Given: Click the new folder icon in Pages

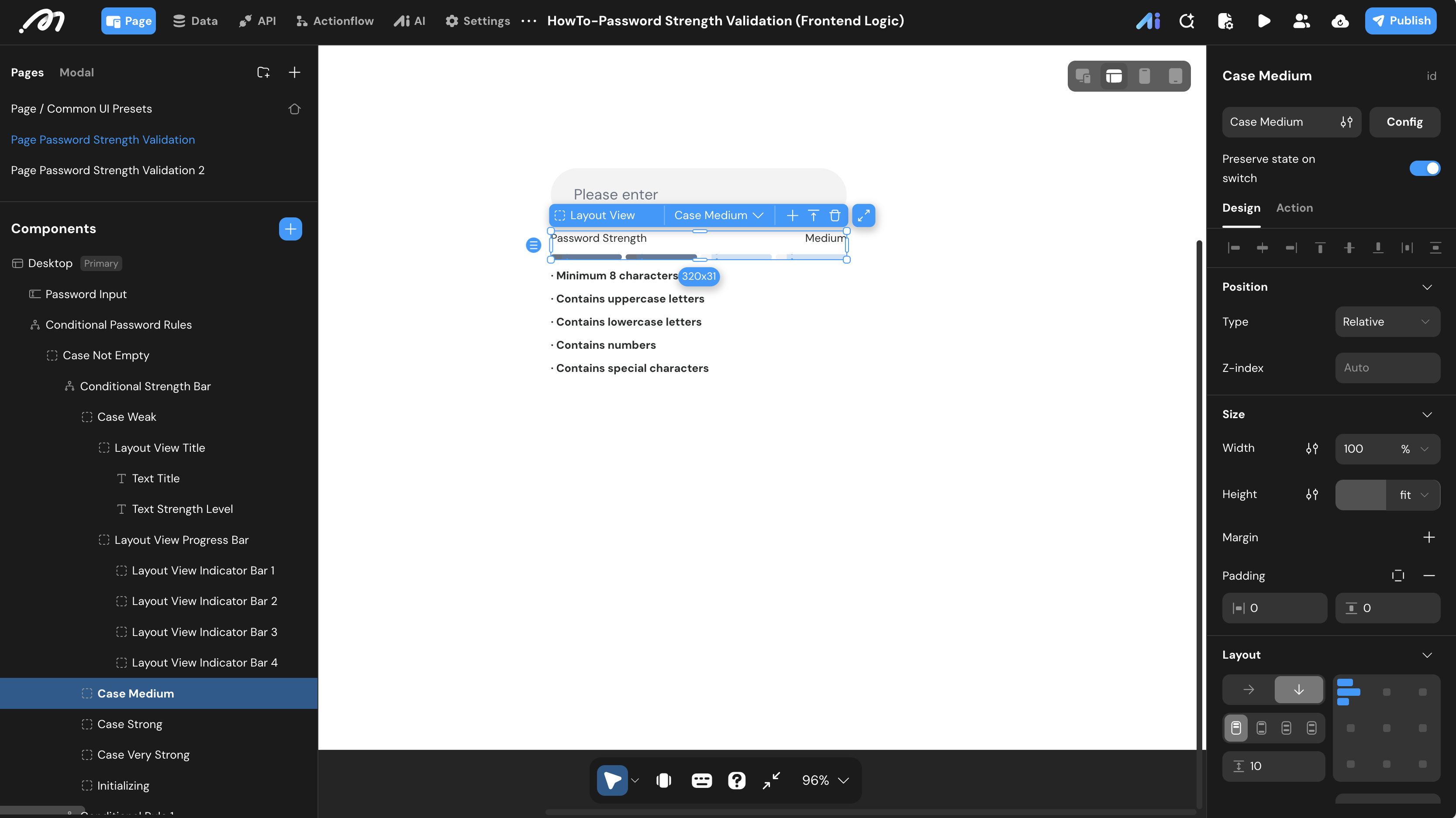Looking at the screenshot, I should pyautogui.click(x=263, y=72).
